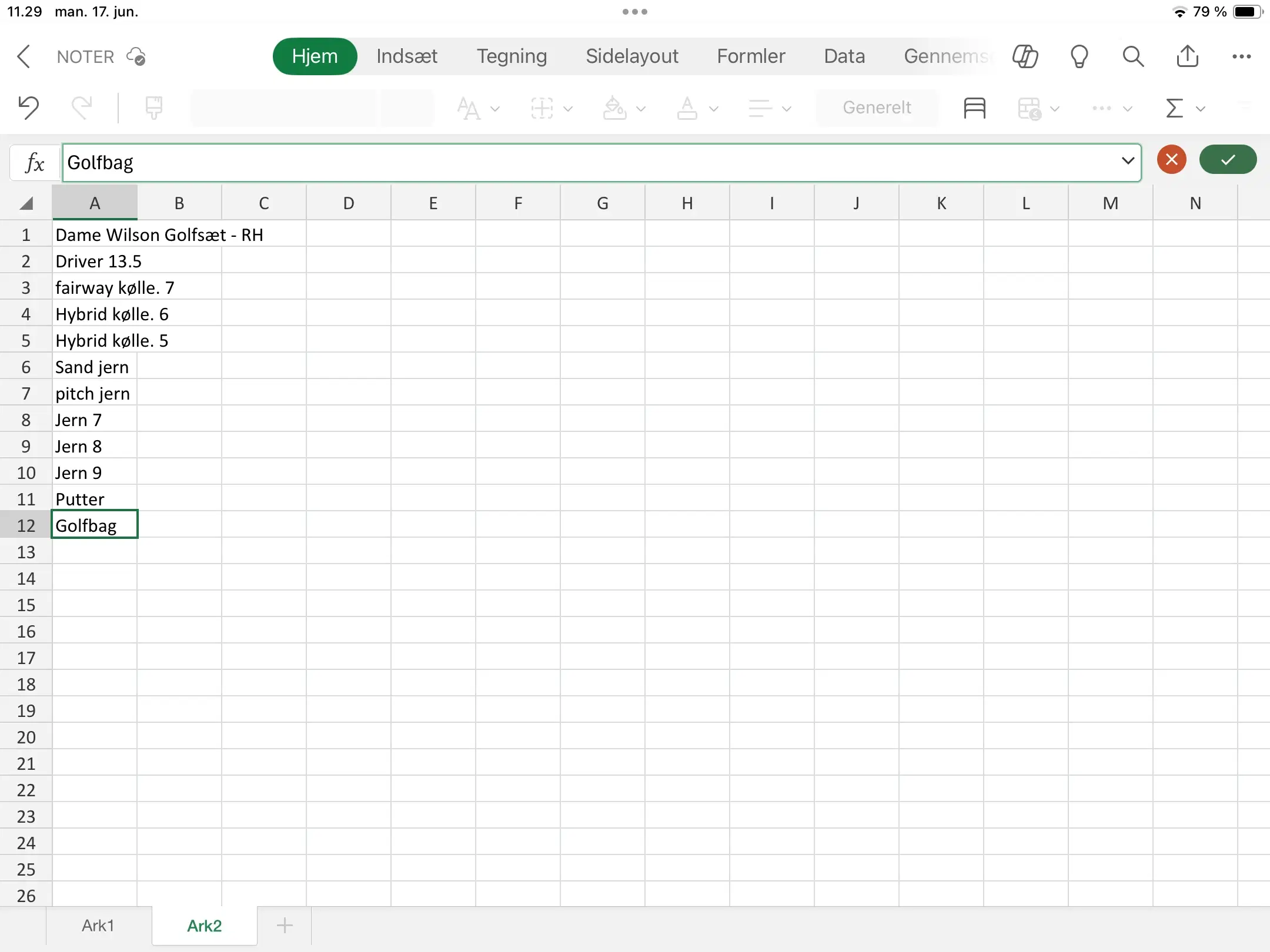This screenshot has width=1270, height=952.
Task: Tap inside the formula bar text Golfbag
Action: (x=101, y=163)
